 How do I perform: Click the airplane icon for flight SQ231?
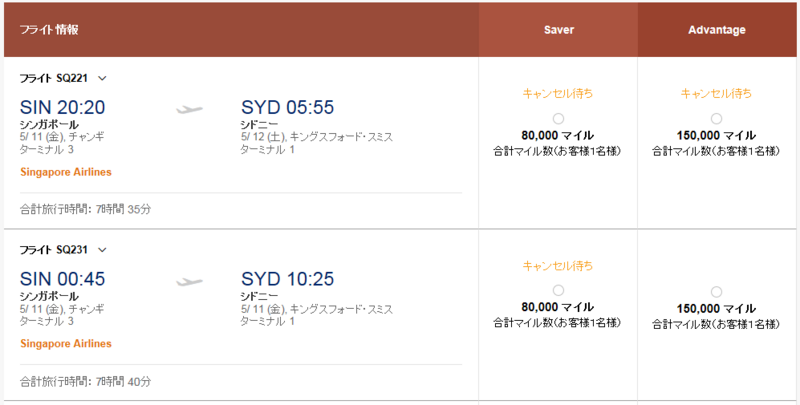(x=189, y=281)
